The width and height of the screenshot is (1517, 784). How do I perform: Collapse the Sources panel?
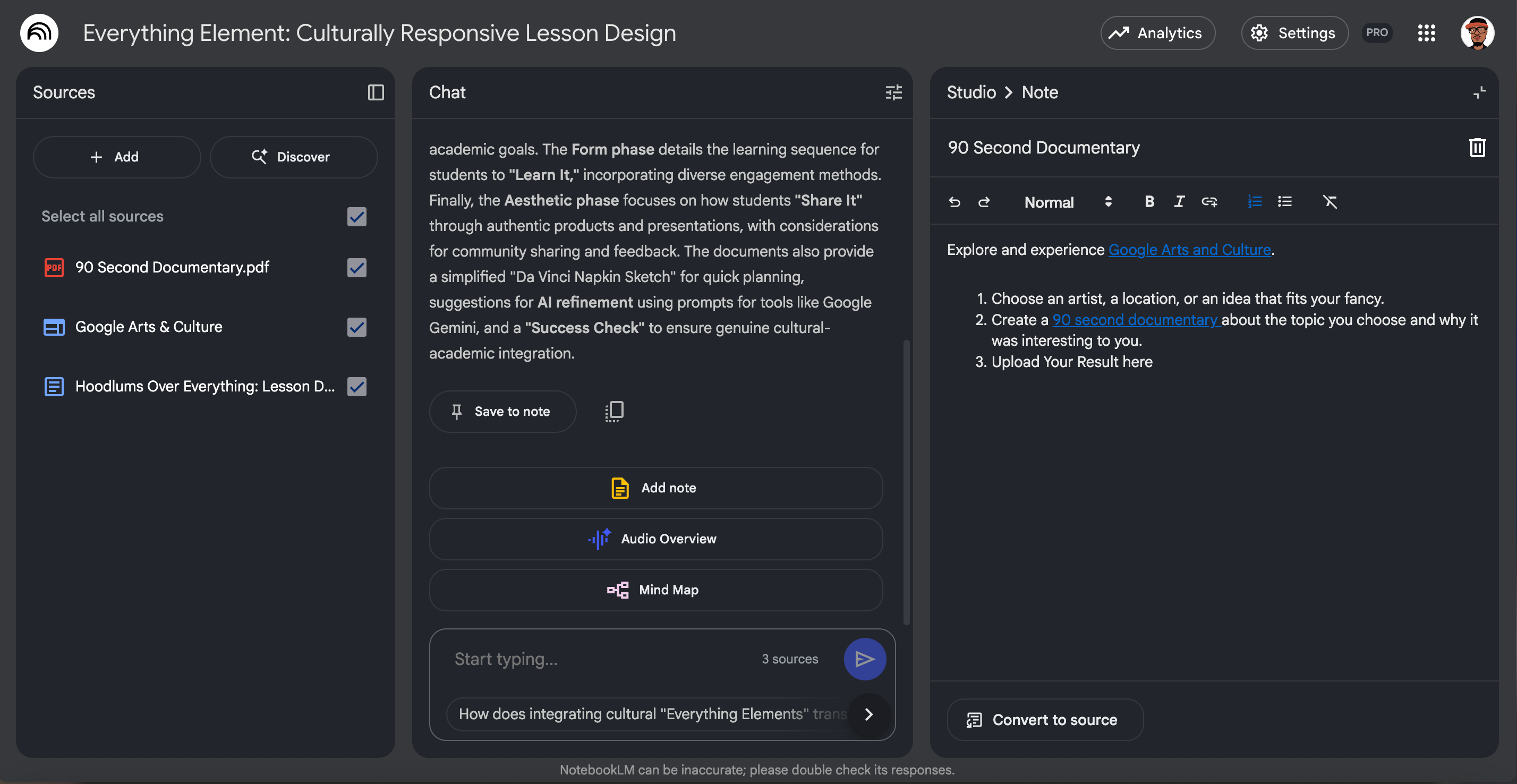tap(376, 92)
